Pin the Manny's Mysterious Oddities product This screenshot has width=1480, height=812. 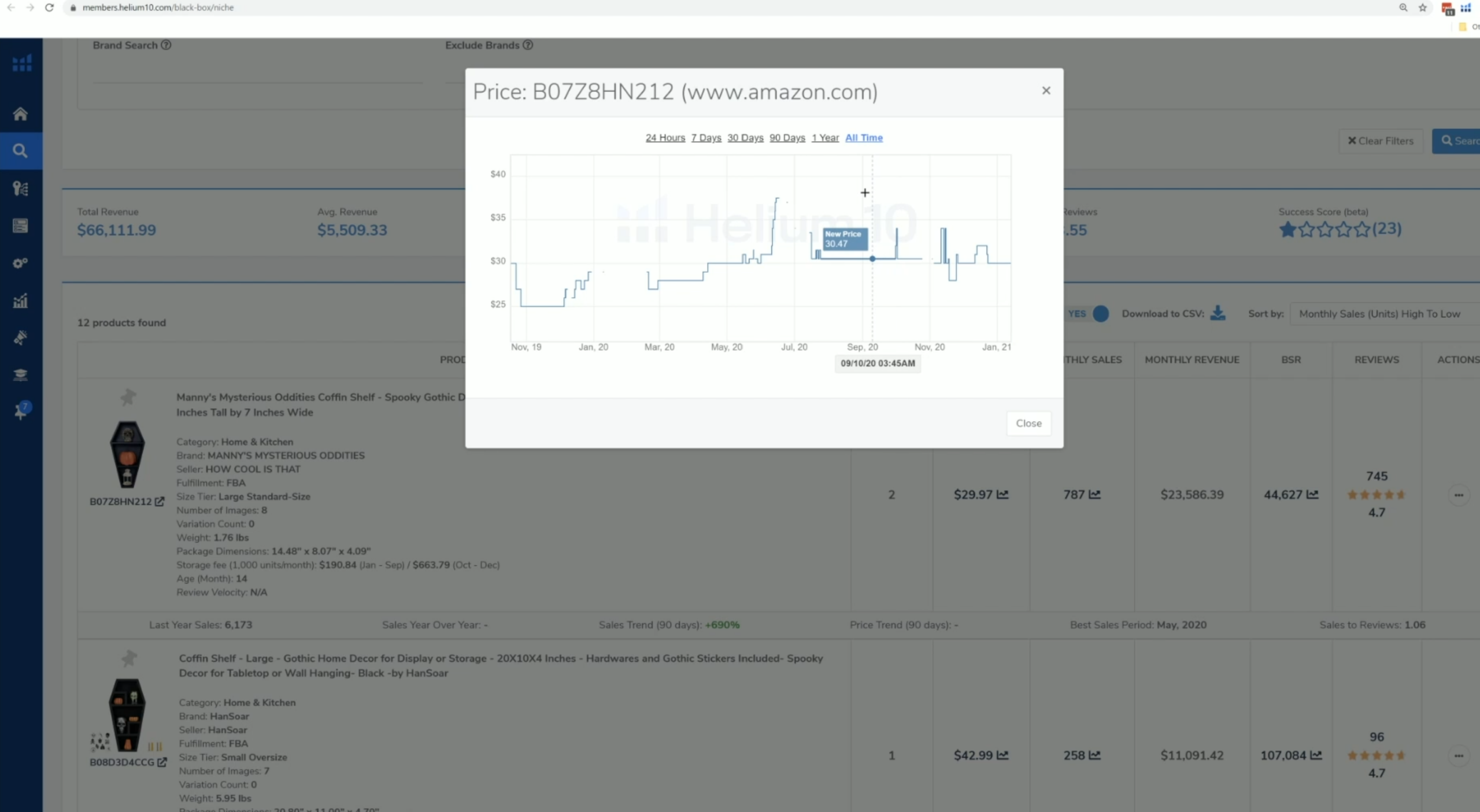coord(128,398)
